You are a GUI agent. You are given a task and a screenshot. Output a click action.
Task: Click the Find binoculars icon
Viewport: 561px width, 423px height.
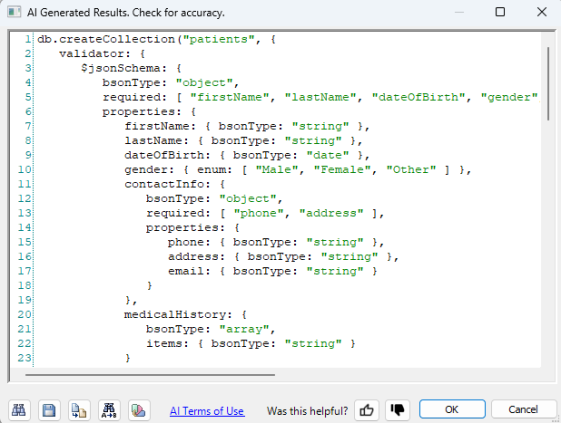[19, 410]
